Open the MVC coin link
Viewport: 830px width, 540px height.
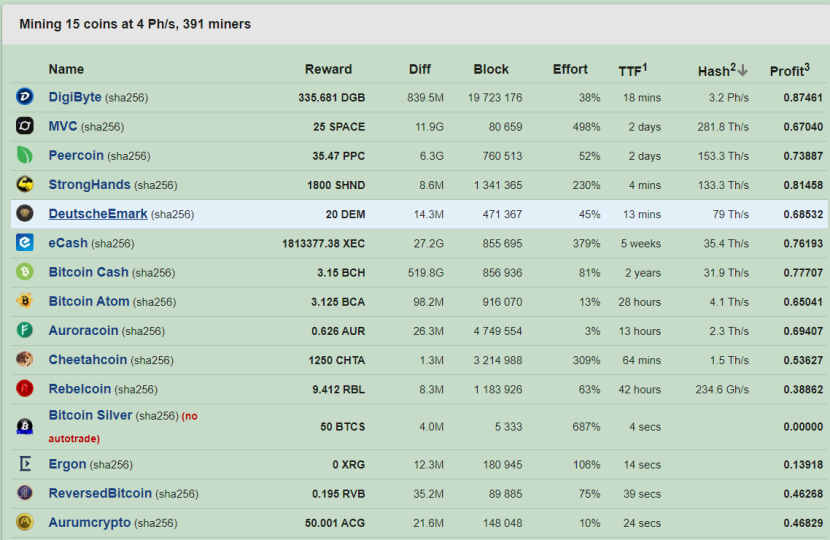click(63, 126)
